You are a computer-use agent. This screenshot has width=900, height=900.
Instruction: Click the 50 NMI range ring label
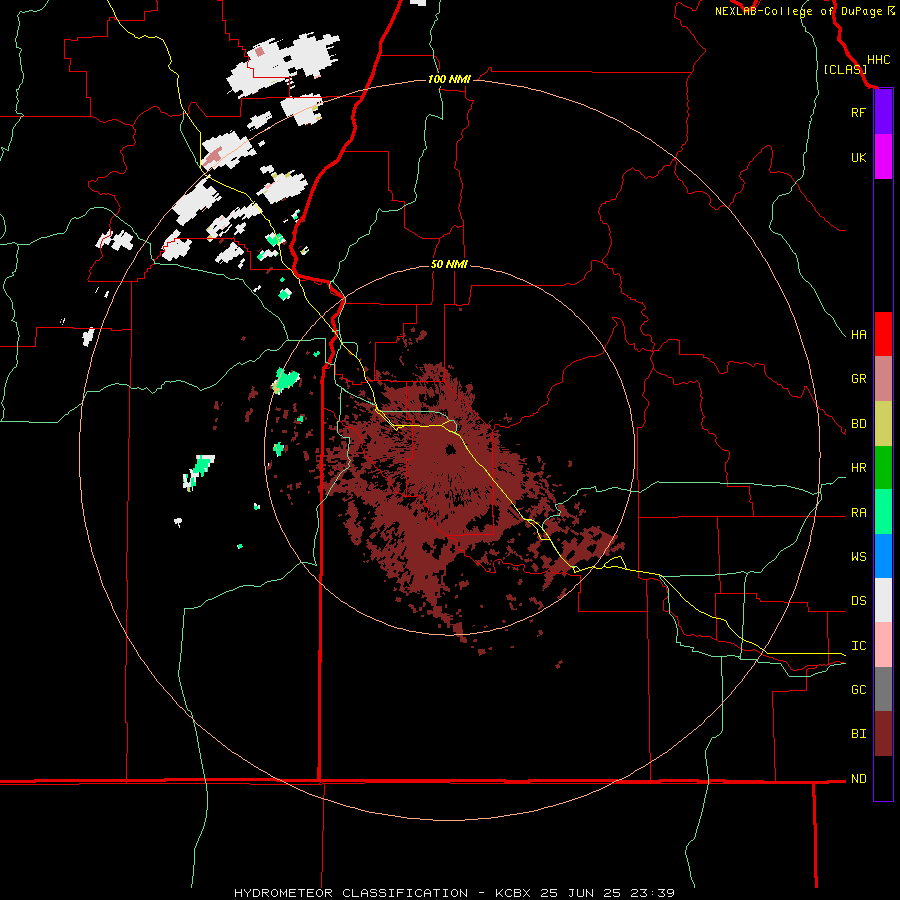click(x=449, y=264)
